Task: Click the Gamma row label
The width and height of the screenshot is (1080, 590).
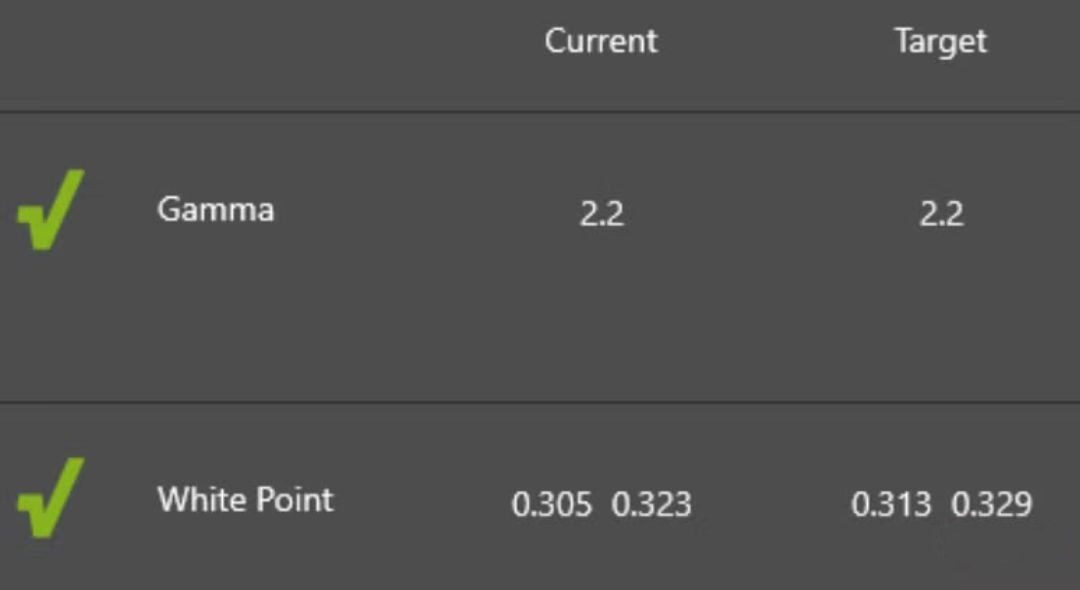Action: 215,210
